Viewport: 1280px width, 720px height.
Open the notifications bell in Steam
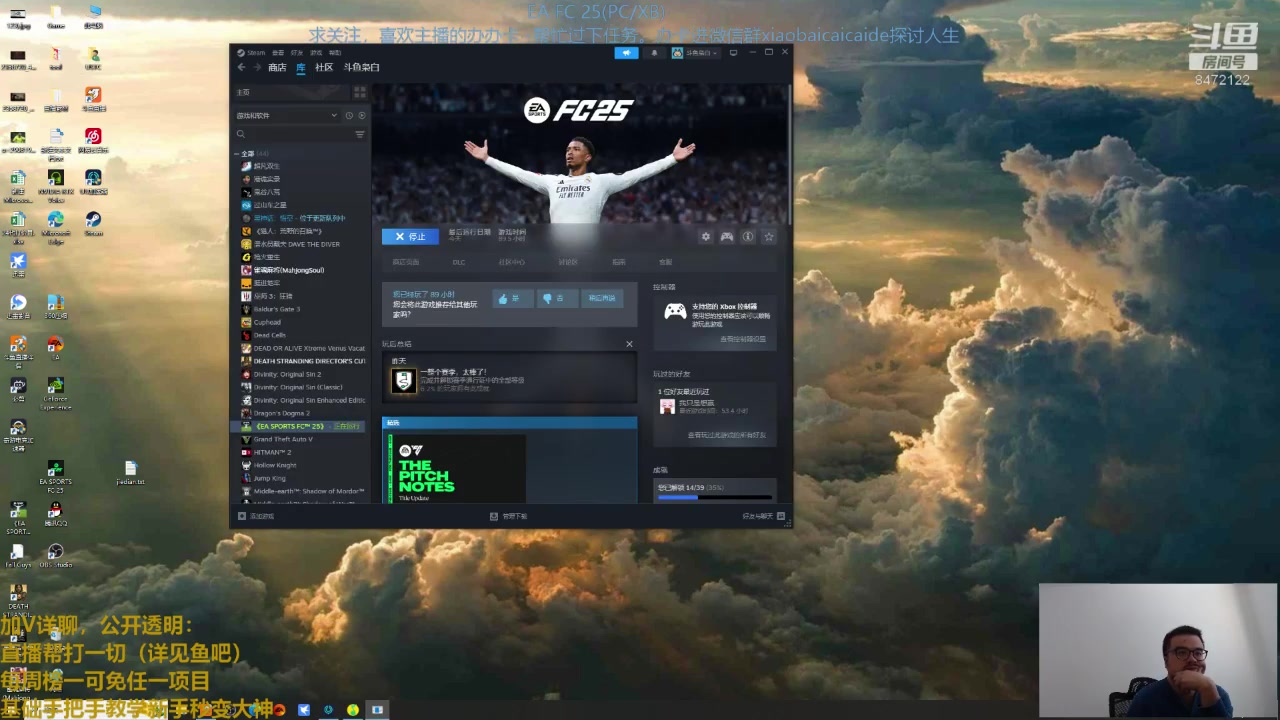[x=654, y=52]
